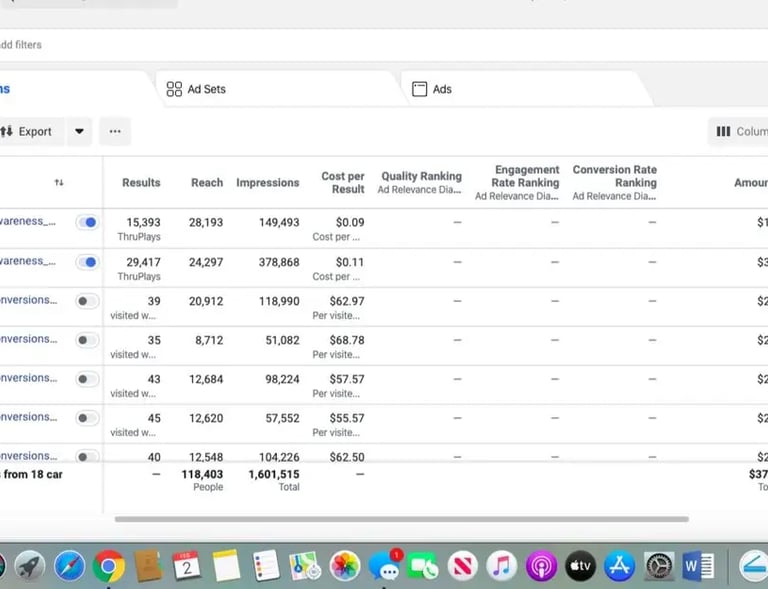Expand the Export dropdown arrow
The height and width of the screenshot is (589, 768).
(79, 131)
